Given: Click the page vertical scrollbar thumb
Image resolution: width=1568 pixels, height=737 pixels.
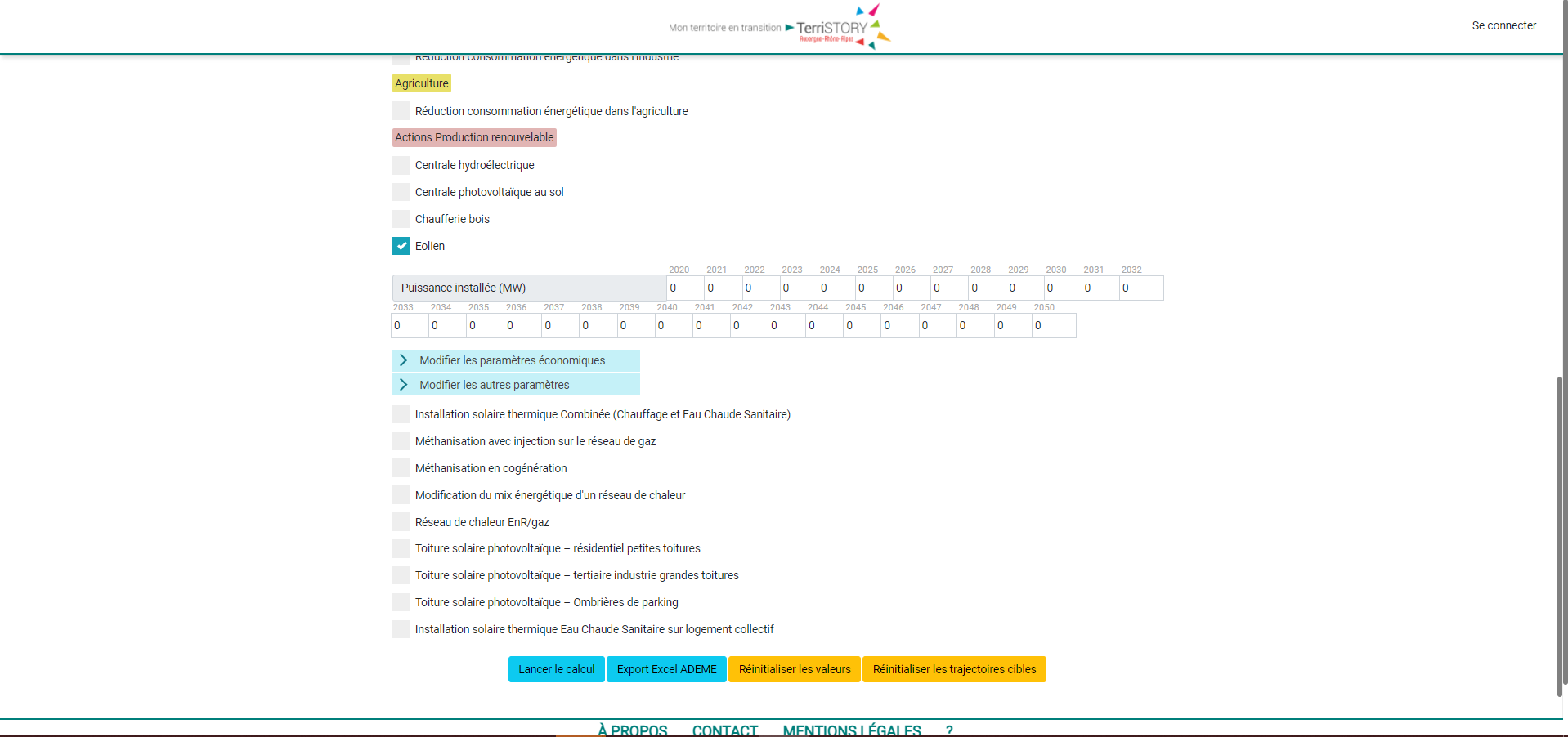Looking at the screenshot, I should click(1561, 536).
